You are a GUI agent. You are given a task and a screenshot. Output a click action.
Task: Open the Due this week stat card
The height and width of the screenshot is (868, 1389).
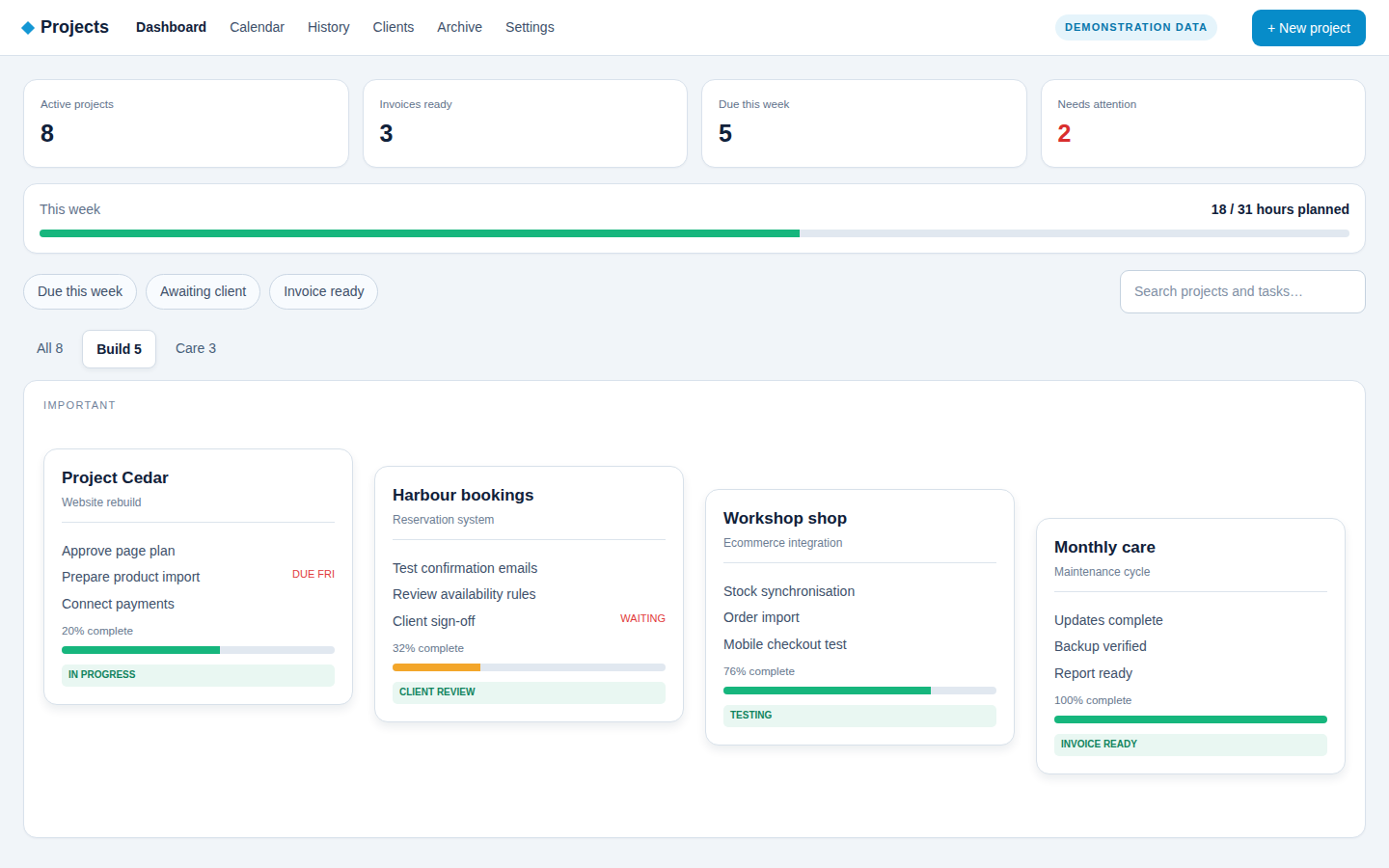(864, 123)
